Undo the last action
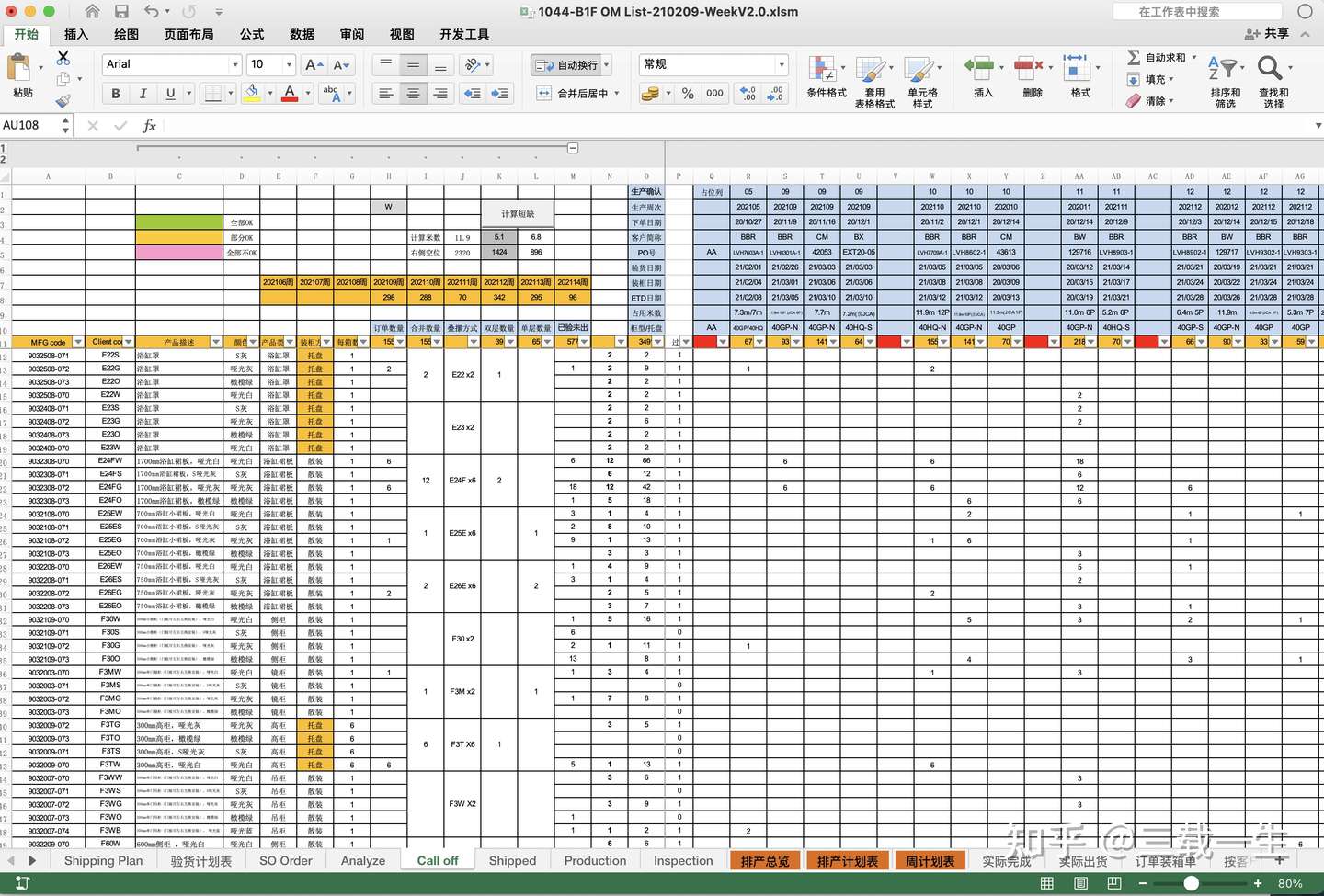The height and width of the screenshot is (896, 1324). coord(152,11)
